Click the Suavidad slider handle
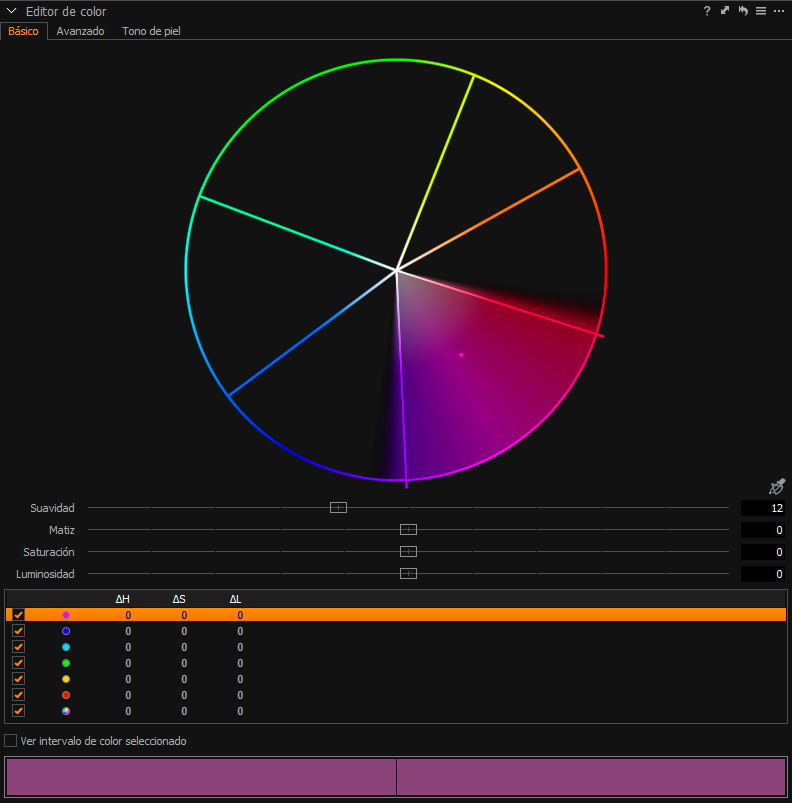Image resolution: width=792 pixels, height=803 pixels. [x=338, y=508]
